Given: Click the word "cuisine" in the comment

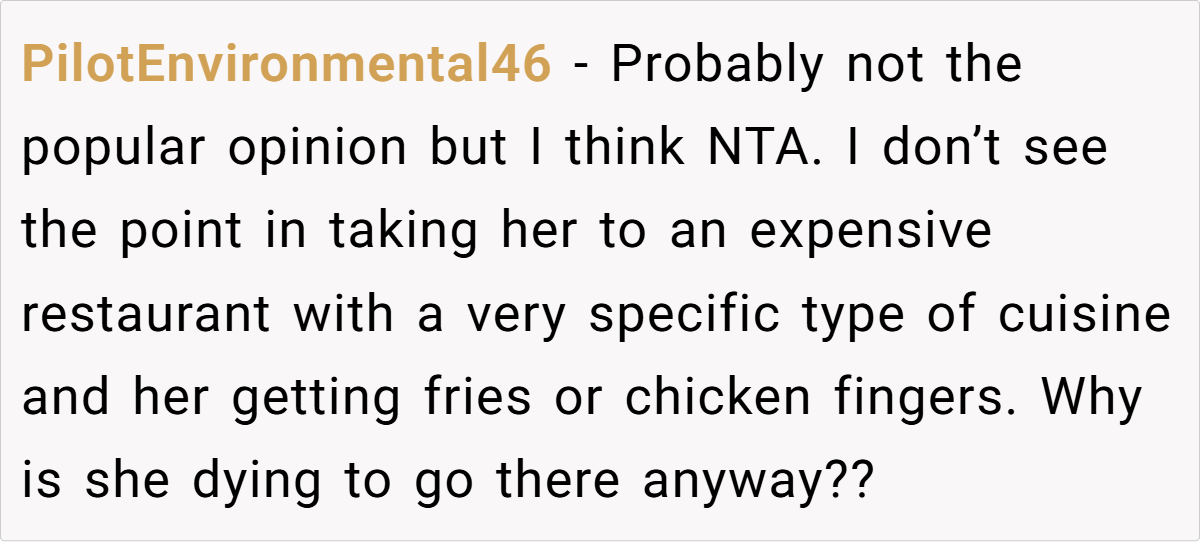Looking at the screenshot, I should [x=1085, y=315].
